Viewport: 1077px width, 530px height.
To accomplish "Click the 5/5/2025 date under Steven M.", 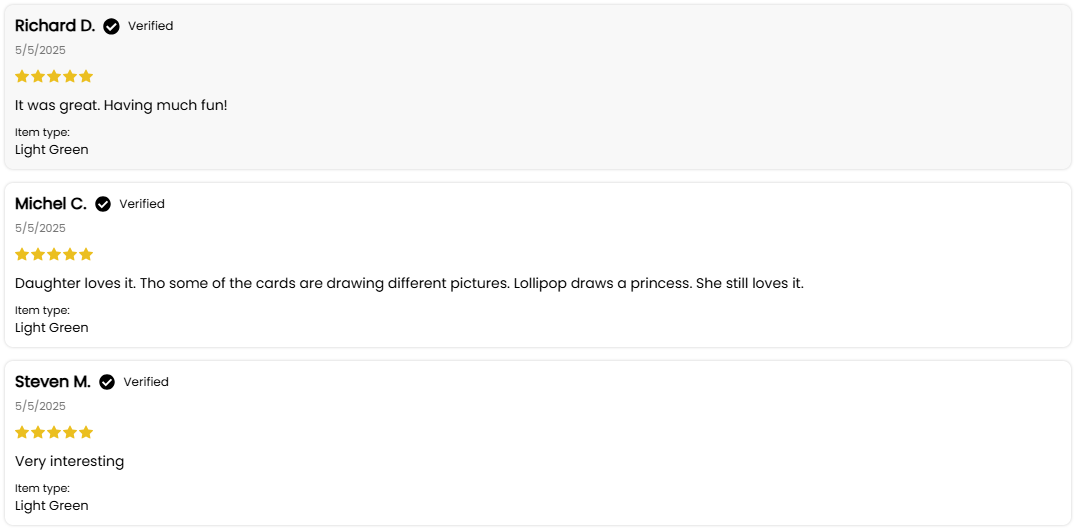I will coord(41,406).
